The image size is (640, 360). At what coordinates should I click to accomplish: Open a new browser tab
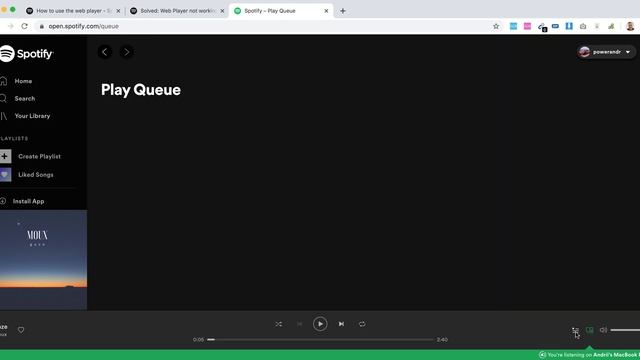[x=343, y=11]
